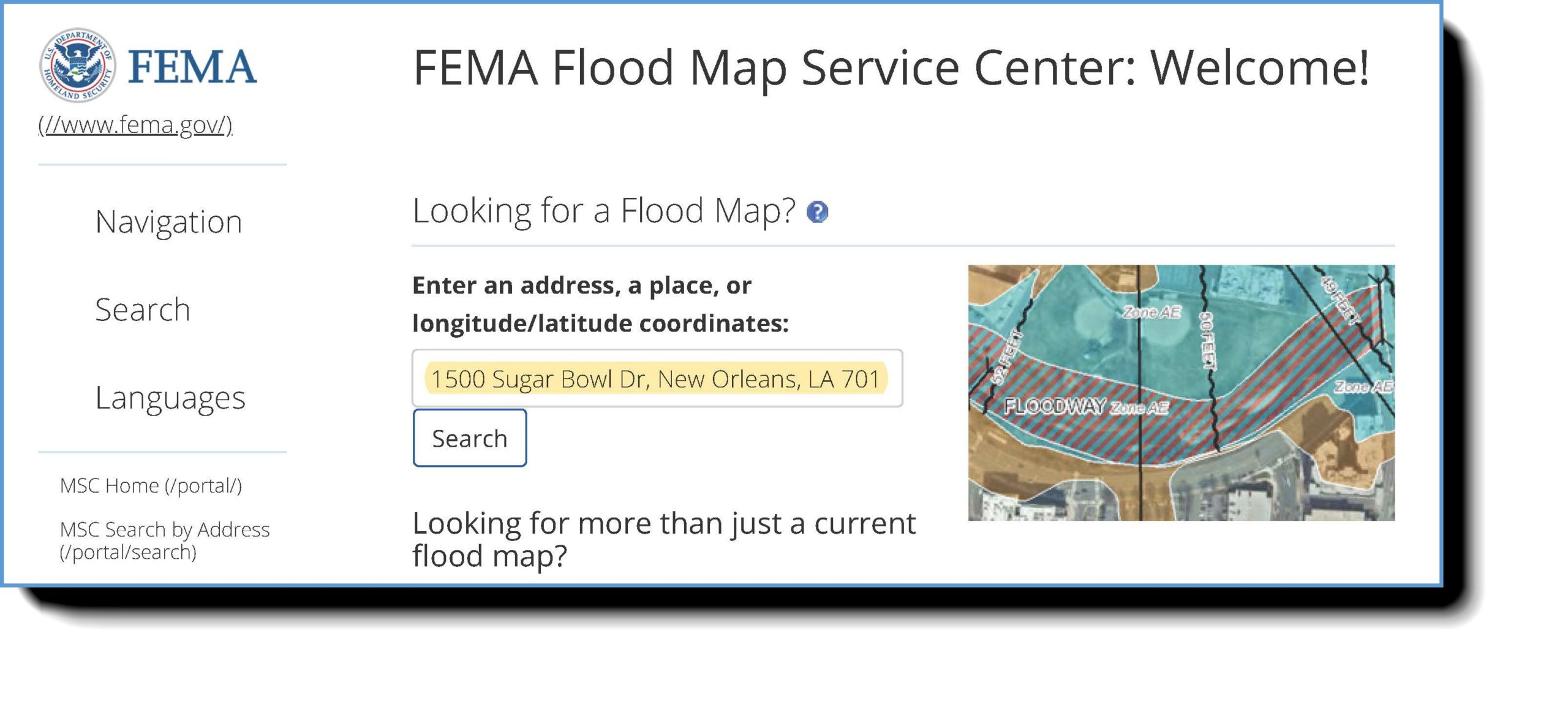Open the www.fema.gov link
1568x712 pixels.
(x=135, y=124)
